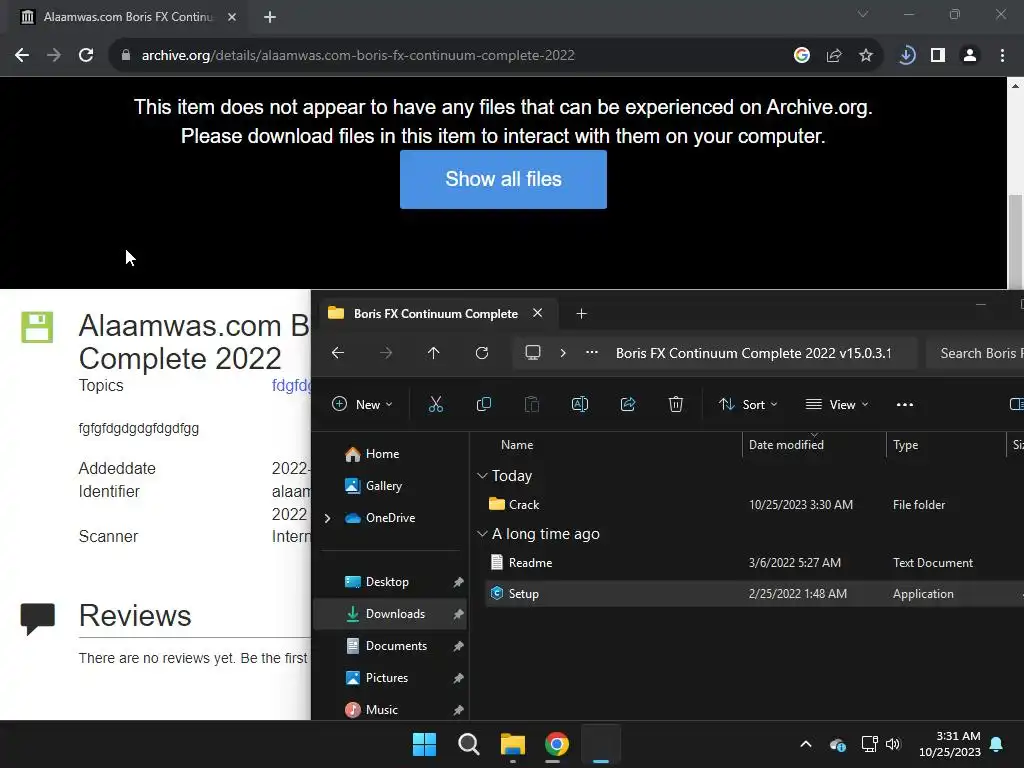Open Windows Start menu
This screenshot has height=768, width=1024.
pos(424,744)
